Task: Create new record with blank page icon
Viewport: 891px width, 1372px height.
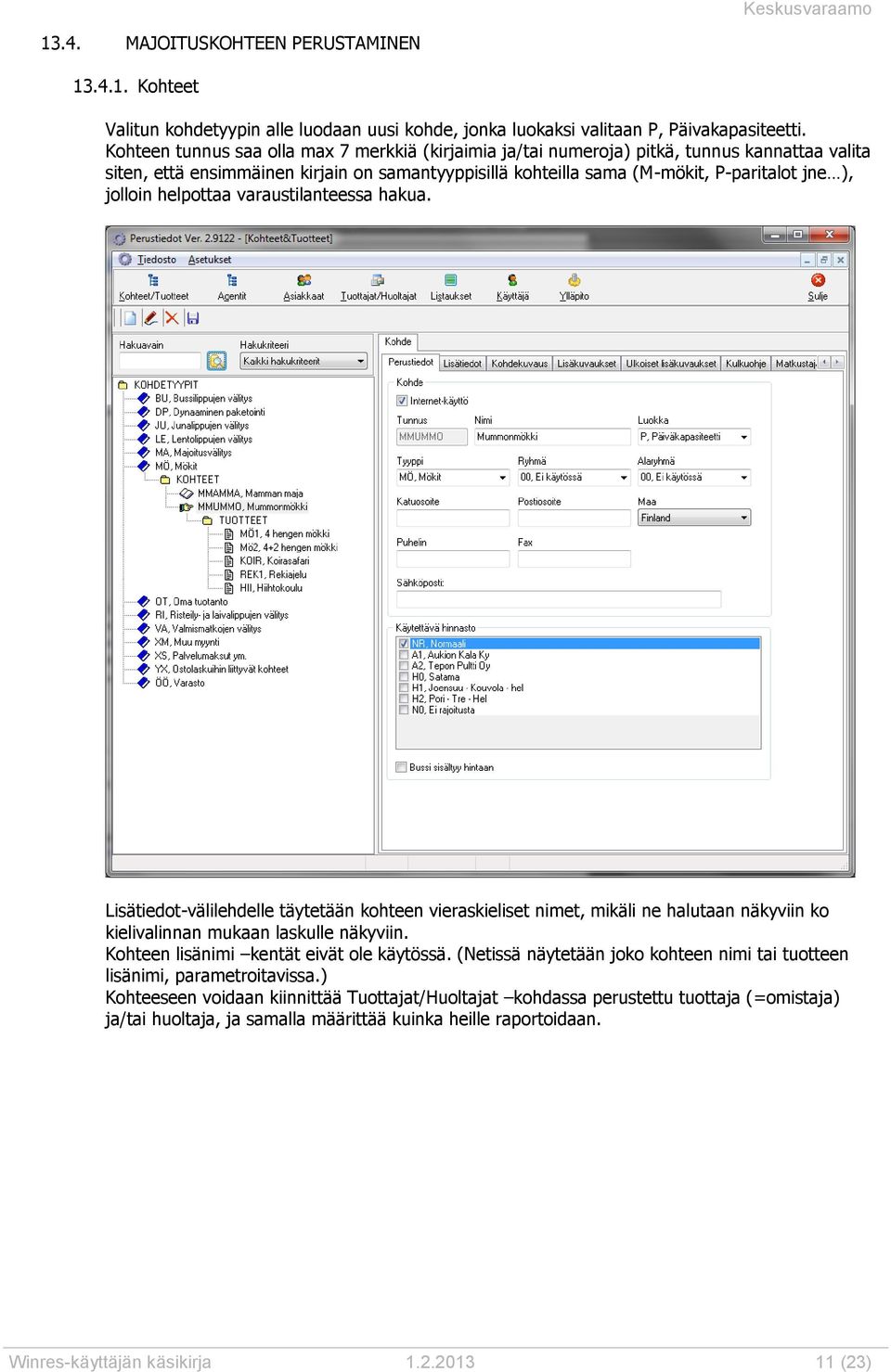Action: [130, 318]
